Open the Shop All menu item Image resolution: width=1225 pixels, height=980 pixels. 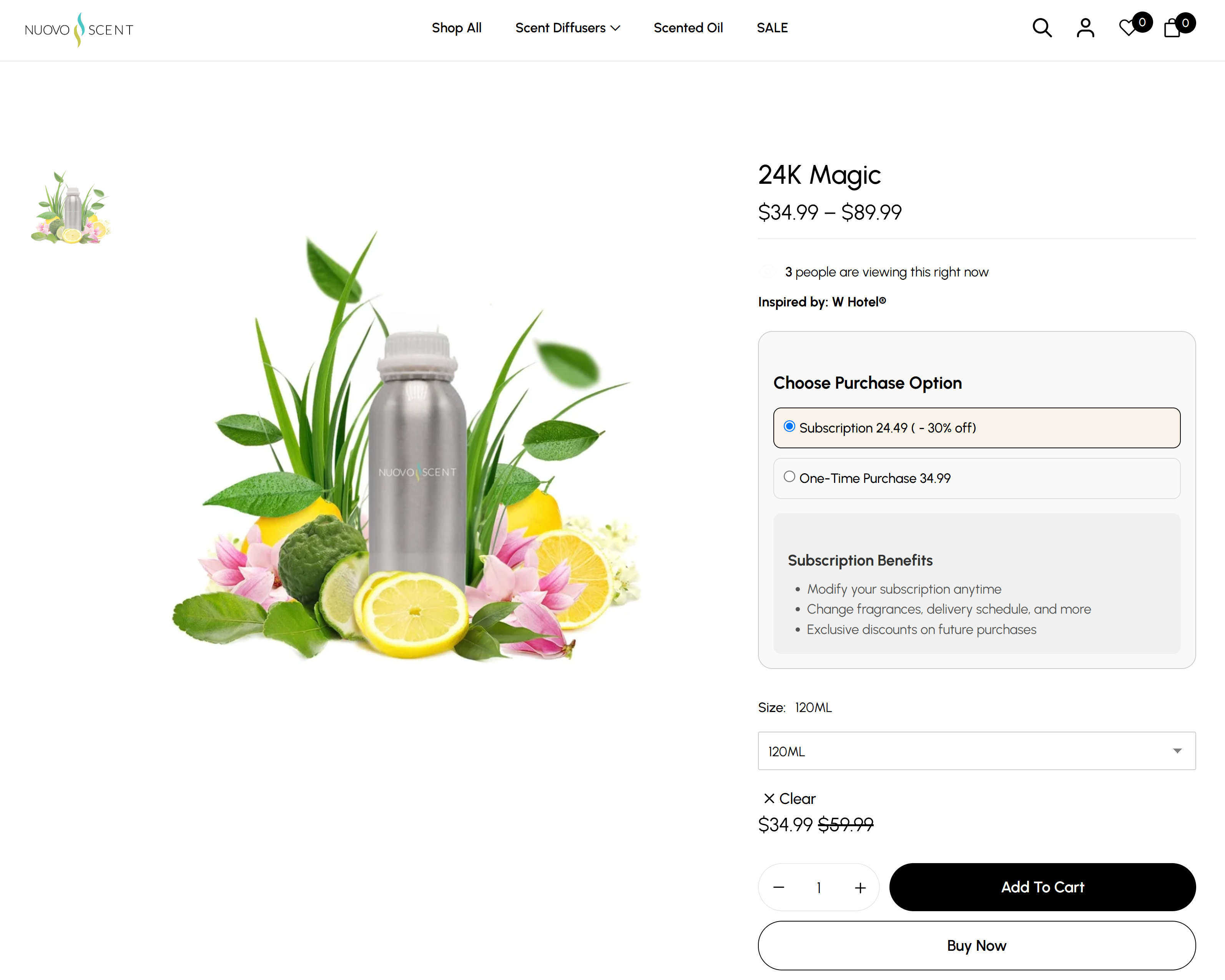[x=456, y=28]
